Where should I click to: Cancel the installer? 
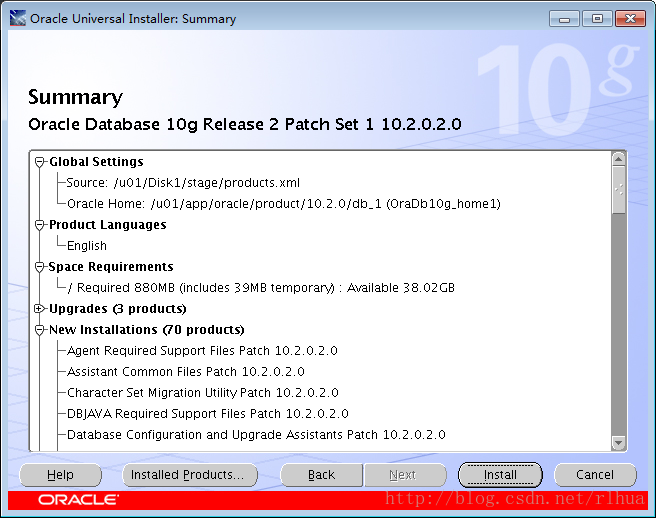(595, 475)
